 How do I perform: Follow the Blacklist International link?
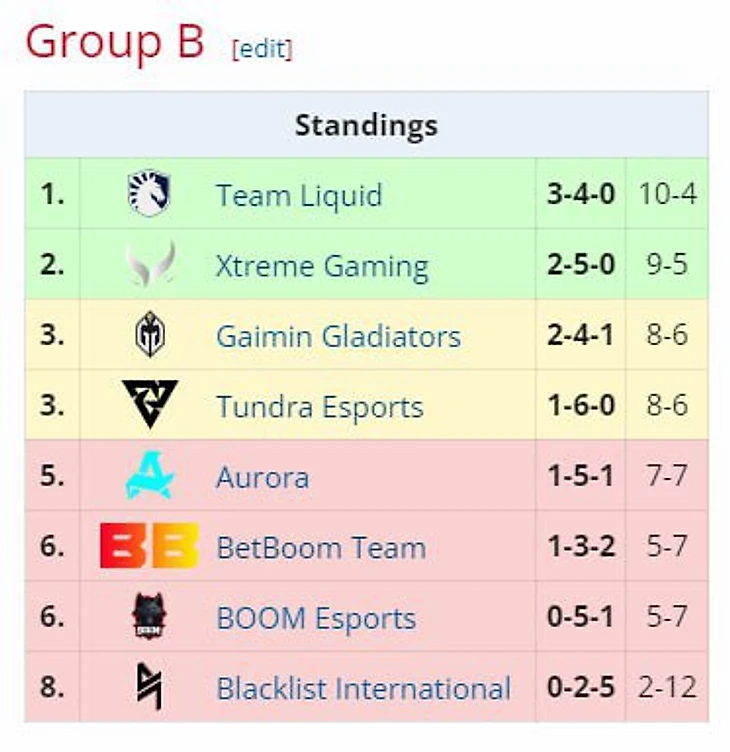click(x=364, y=688)
